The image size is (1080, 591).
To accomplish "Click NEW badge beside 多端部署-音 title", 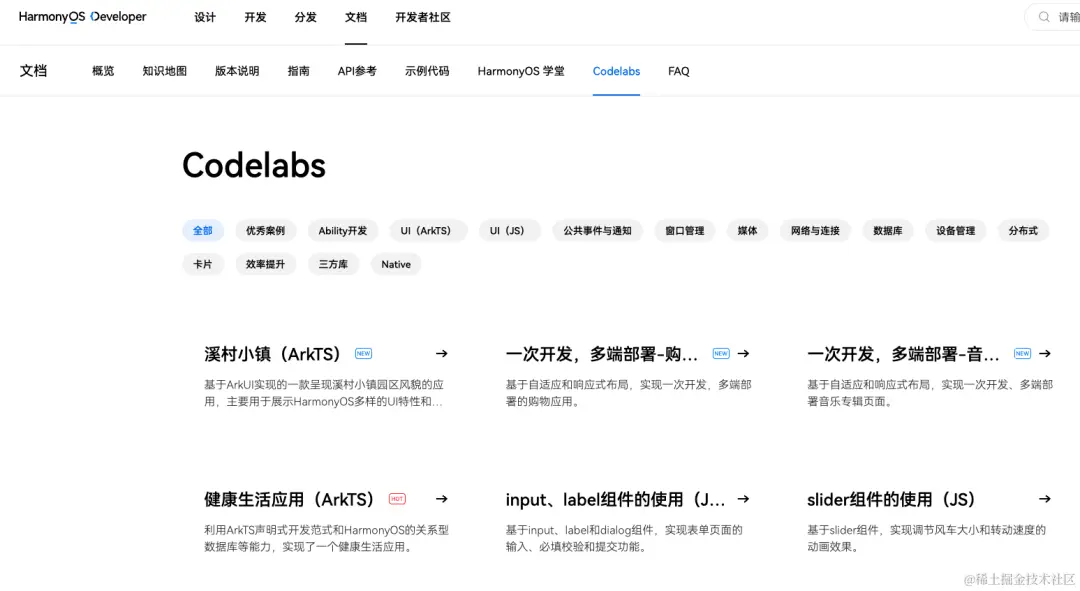I will pyautogui.click(x=1022, y=353).
